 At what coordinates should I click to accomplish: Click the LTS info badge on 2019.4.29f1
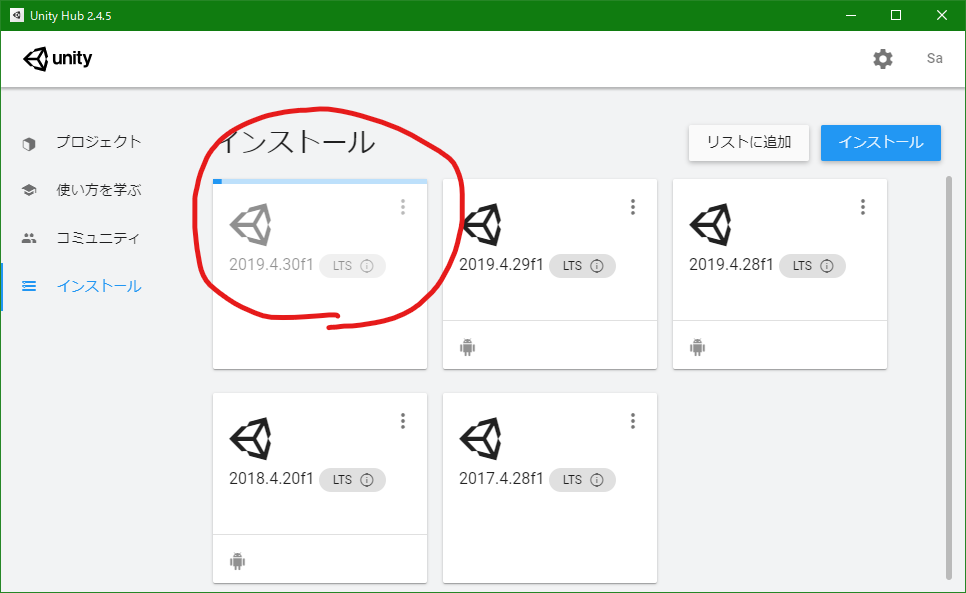click(582, 266)
